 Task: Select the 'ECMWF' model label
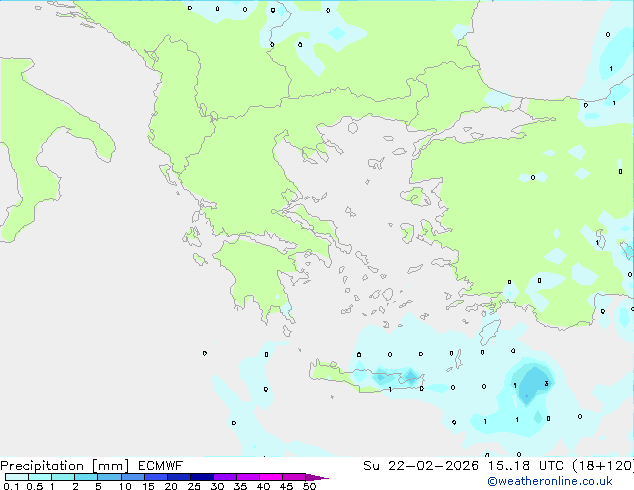[161, 466]
